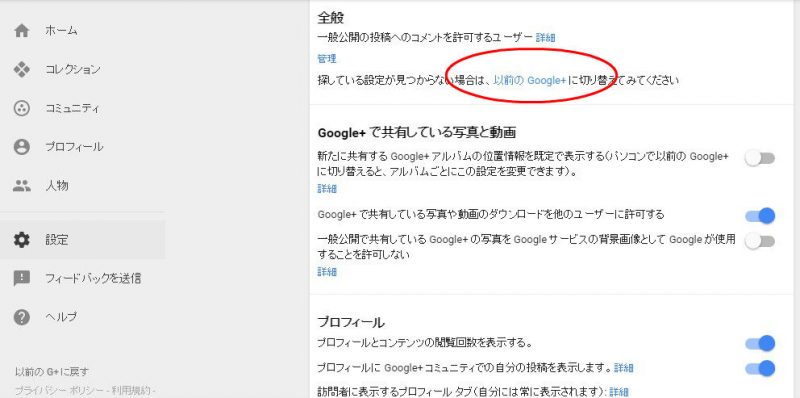This screenshot has height=398, width=800.
Task: Enable album location info toggle
Action: [760, 158]
